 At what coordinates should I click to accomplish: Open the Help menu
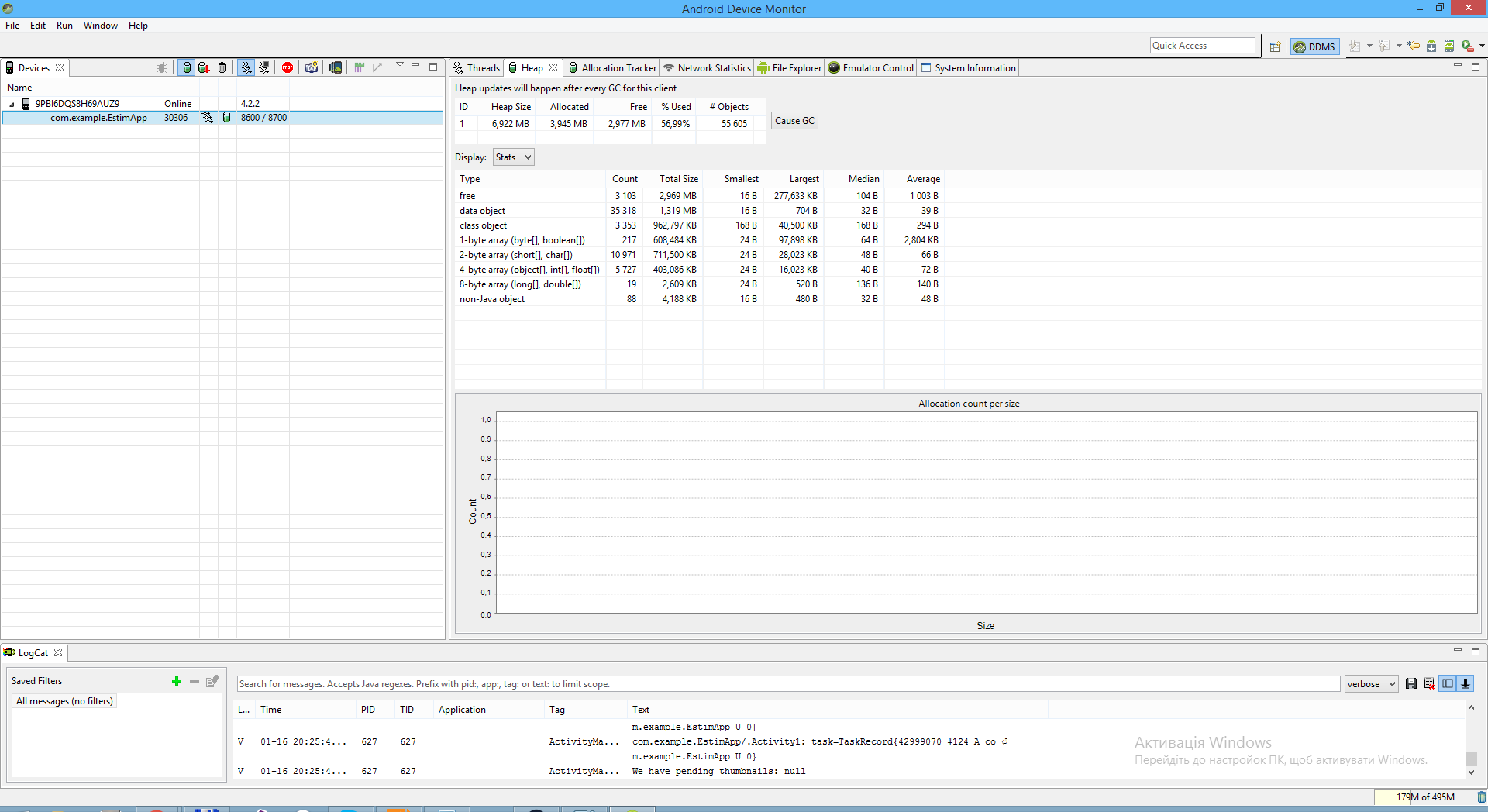(x=138, y=26)
